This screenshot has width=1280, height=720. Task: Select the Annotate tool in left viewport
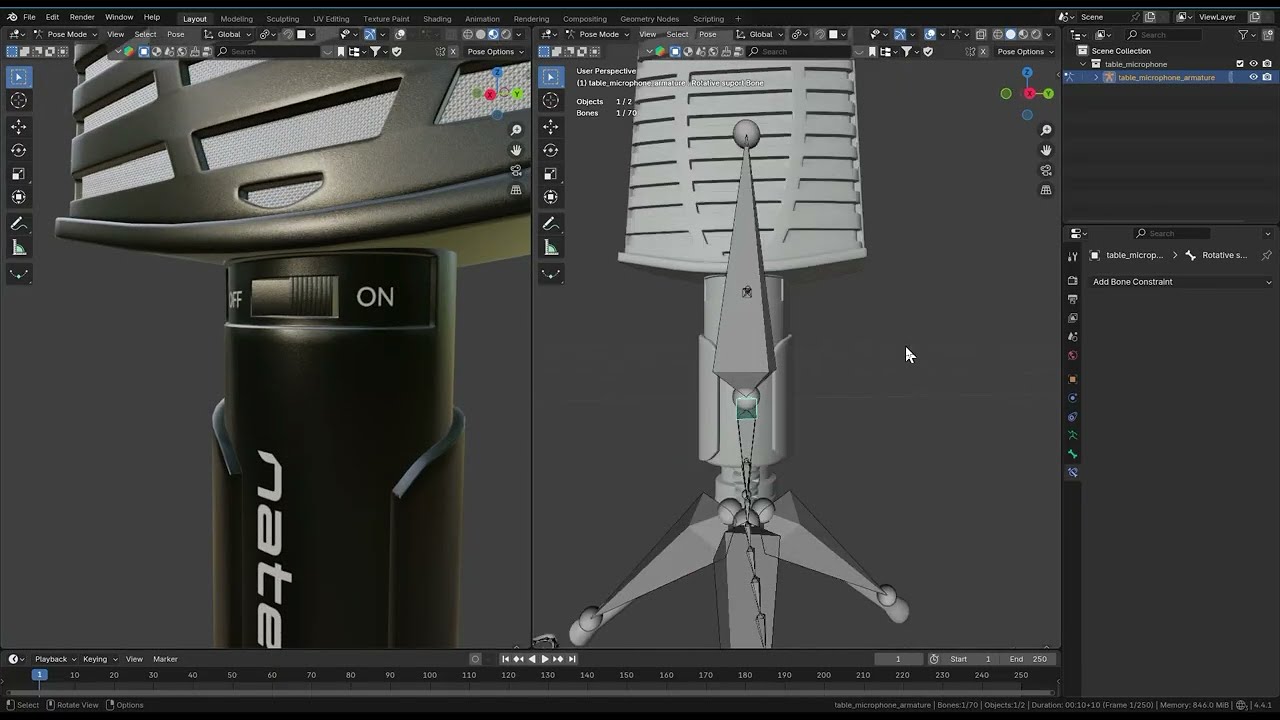(x=19, y=224)
